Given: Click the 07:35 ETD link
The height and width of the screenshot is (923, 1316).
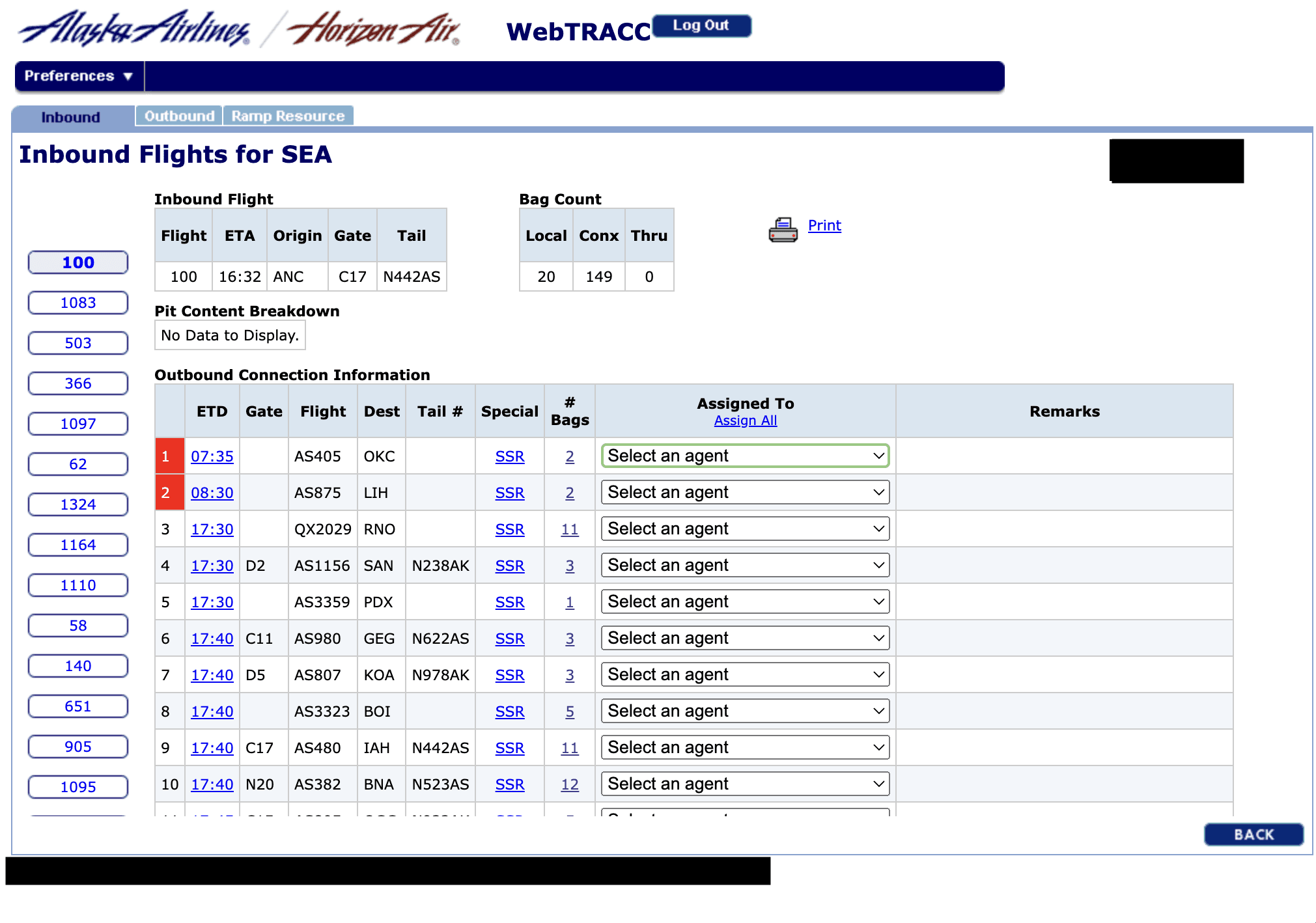Looking at the screenshot, I should (212, 456).
